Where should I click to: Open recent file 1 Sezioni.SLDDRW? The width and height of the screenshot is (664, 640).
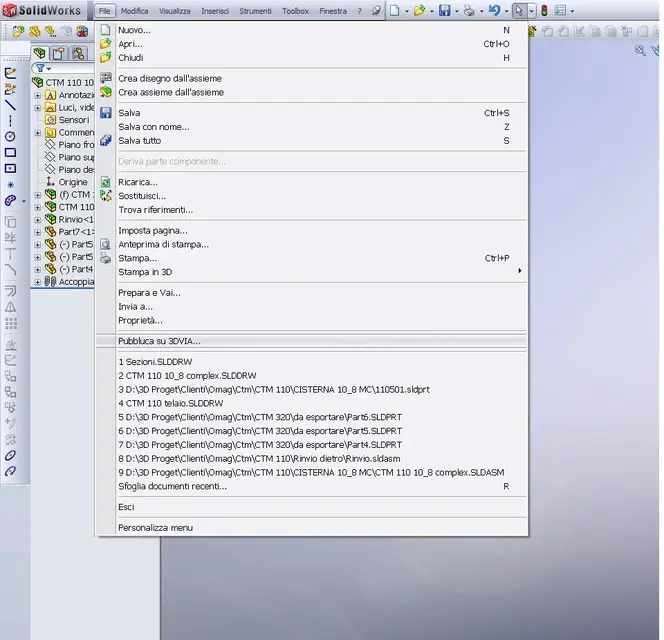click(312, 362)
